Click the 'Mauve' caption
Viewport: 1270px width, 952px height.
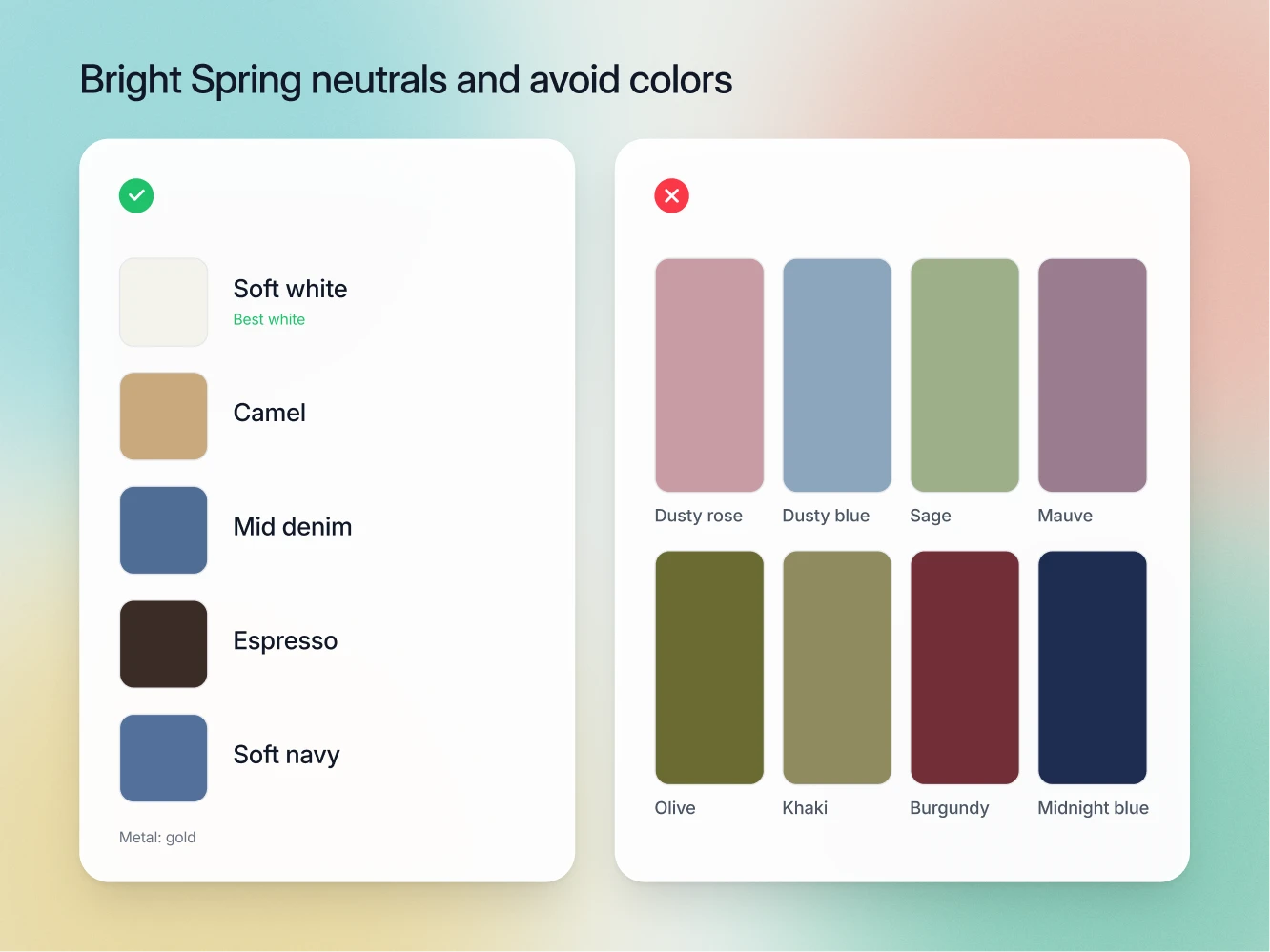(x=1065, y=516)
